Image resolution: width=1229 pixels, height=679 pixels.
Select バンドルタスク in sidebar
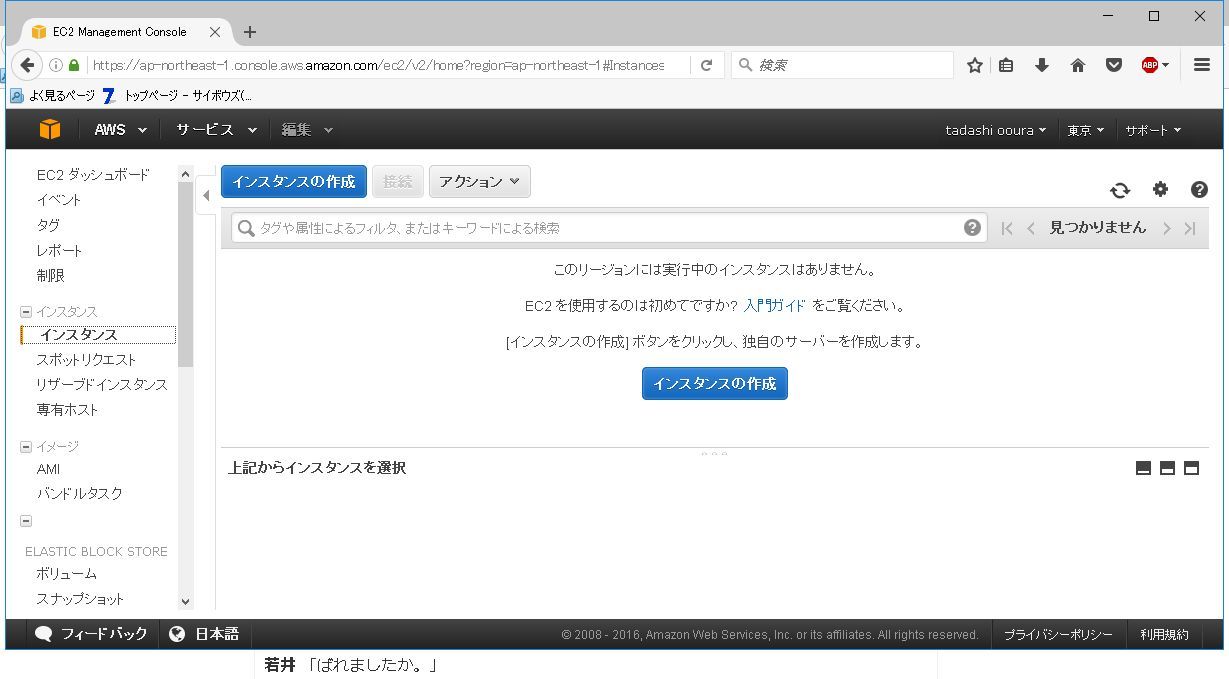[x=79, y=493]
